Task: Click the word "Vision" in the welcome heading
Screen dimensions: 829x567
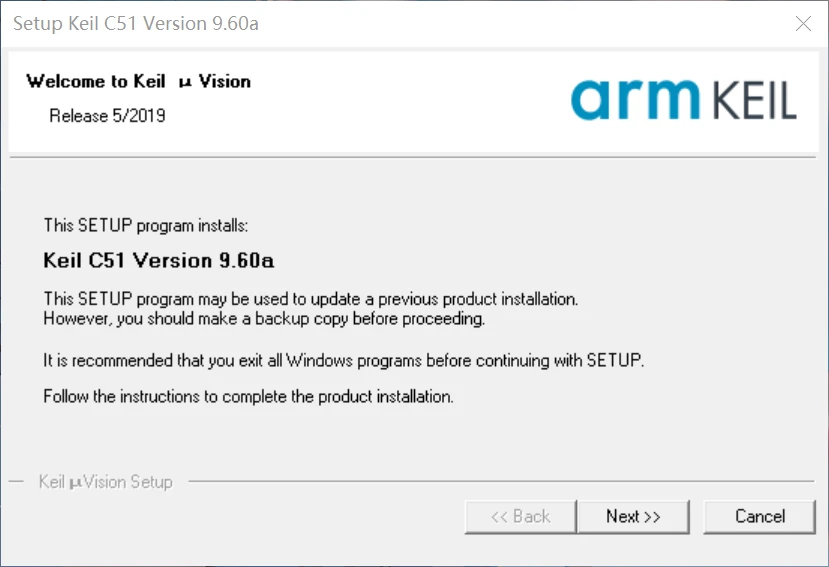Action: tap(225, 81)
